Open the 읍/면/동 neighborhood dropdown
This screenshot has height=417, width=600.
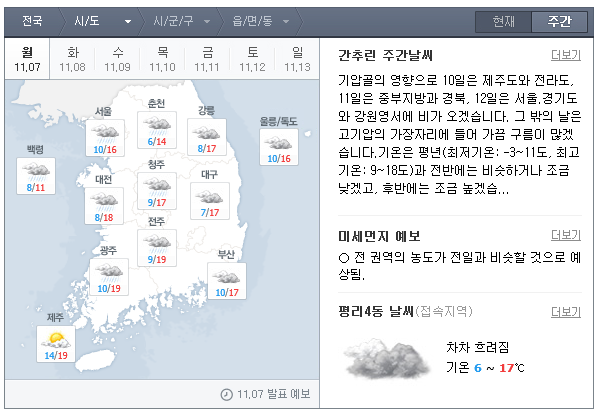[261, 21]
